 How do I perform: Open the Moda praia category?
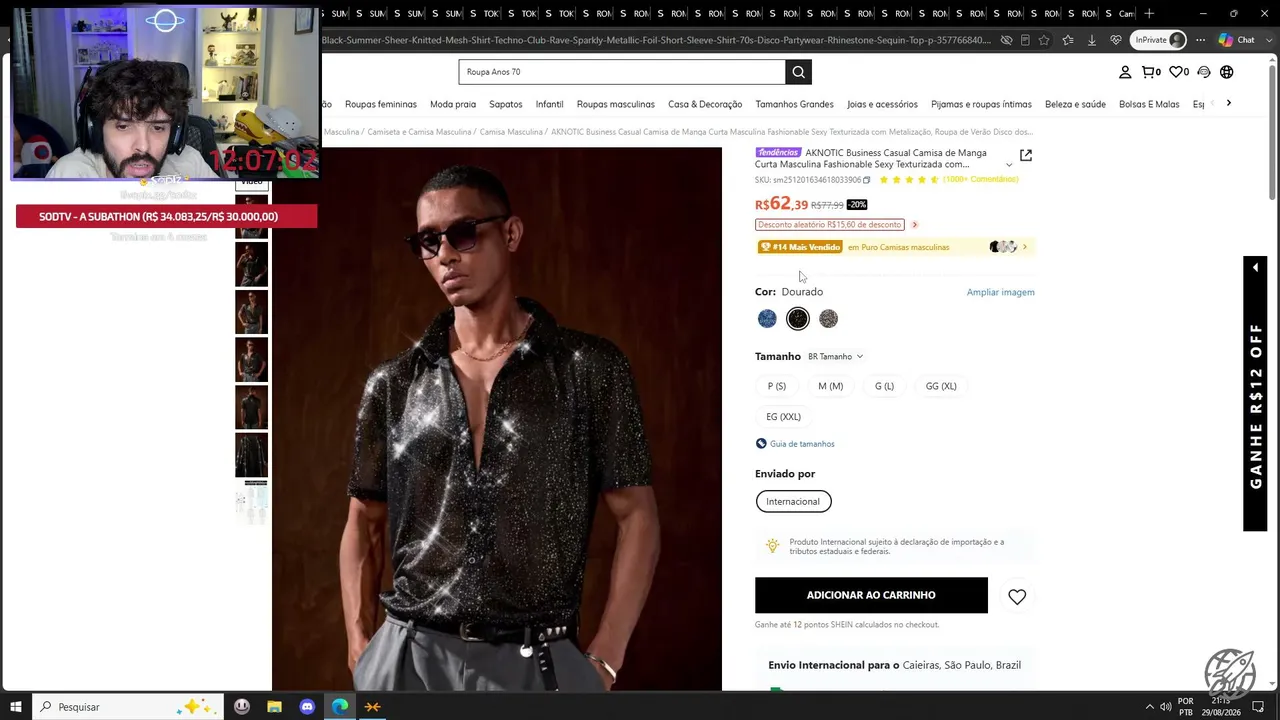pyautogui.click(x=453, y=104)
